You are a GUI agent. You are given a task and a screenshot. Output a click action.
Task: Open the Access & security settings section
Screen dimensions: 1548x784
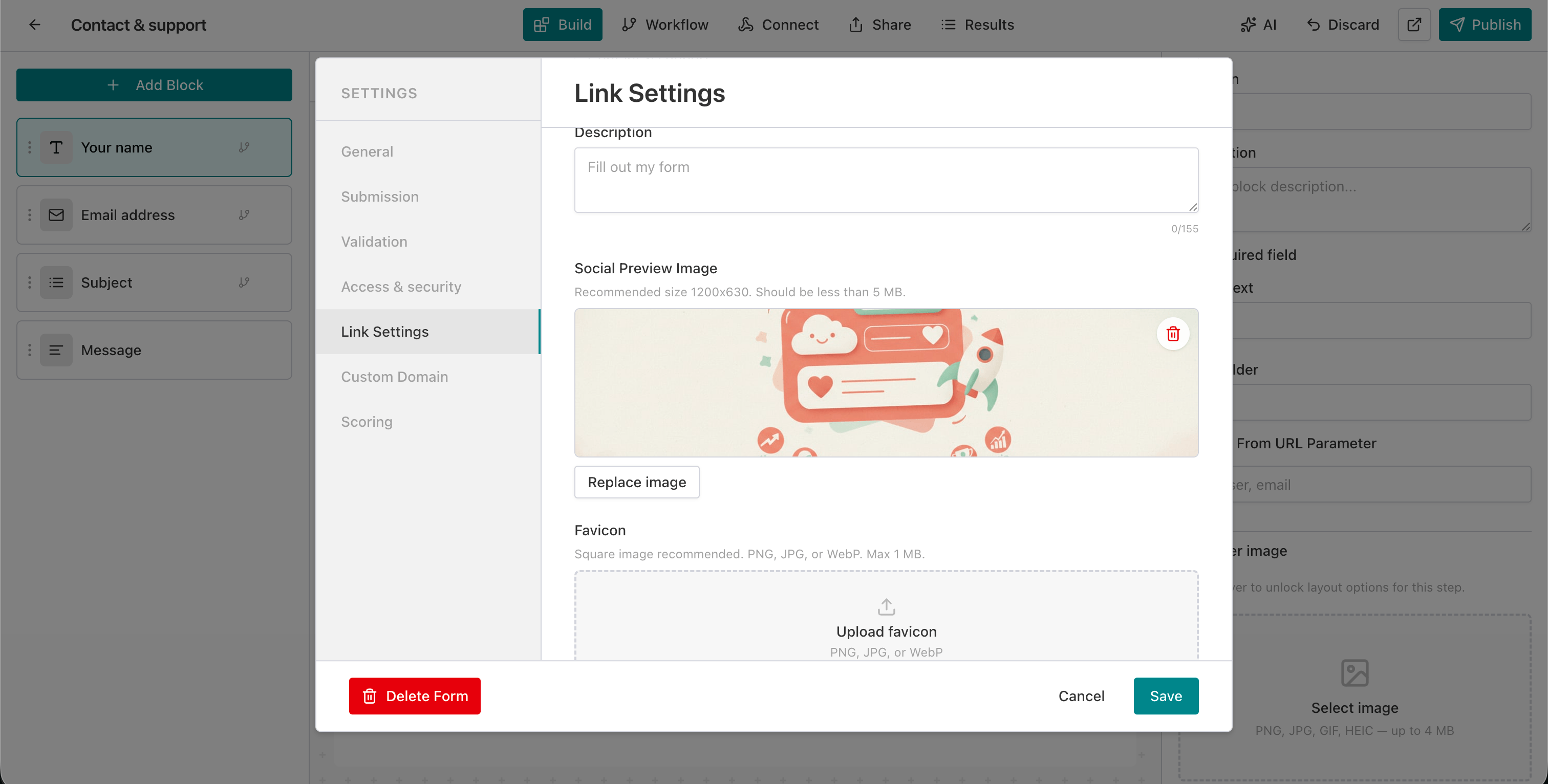point(401,287)
